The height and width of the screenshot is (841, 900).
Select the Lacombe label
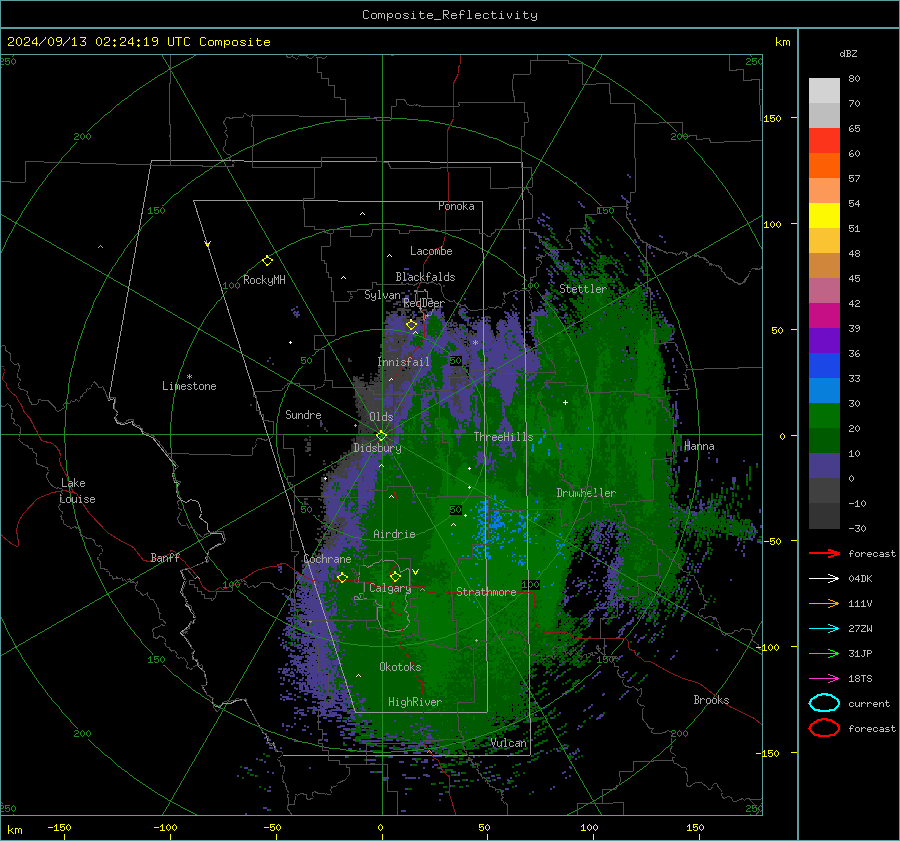(x=431, y=251)
